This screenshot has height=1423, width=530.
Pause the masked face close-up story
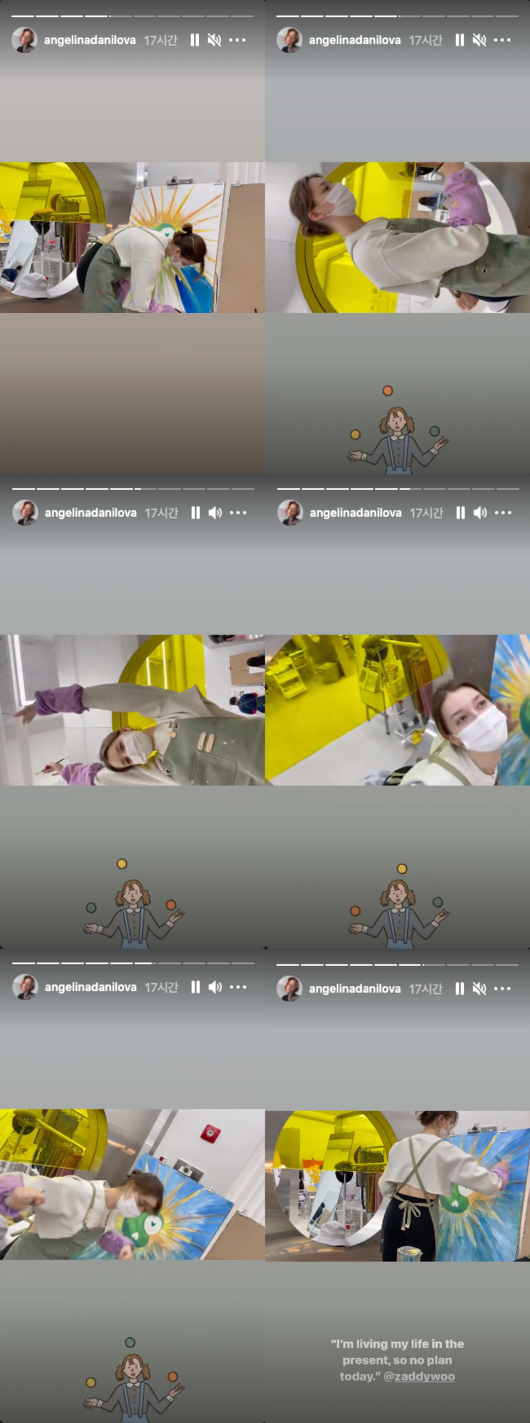point(460,512)
